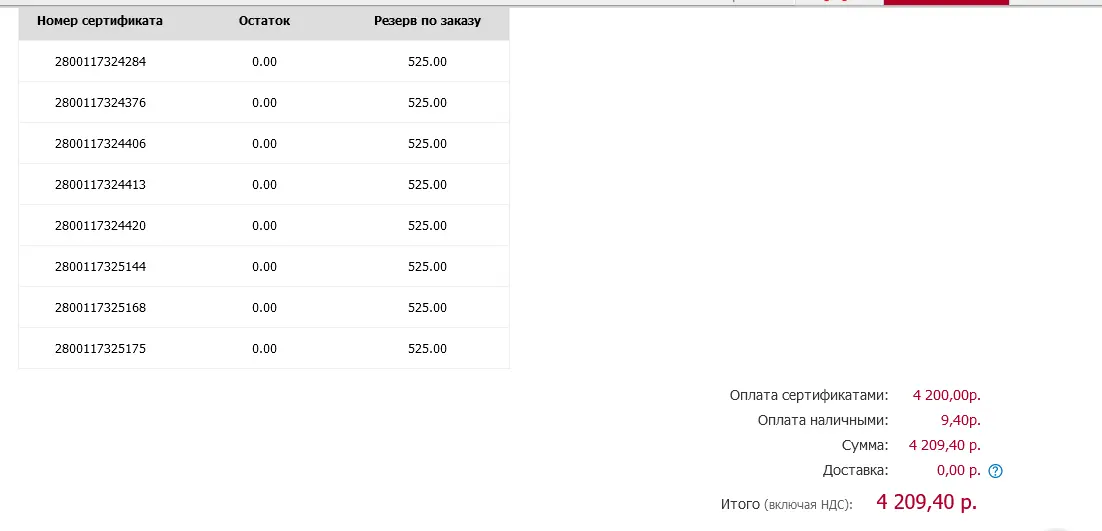Click the delivery help question-mark icon
Viewport: 1102px width, 531px height.
click(995, 471)
